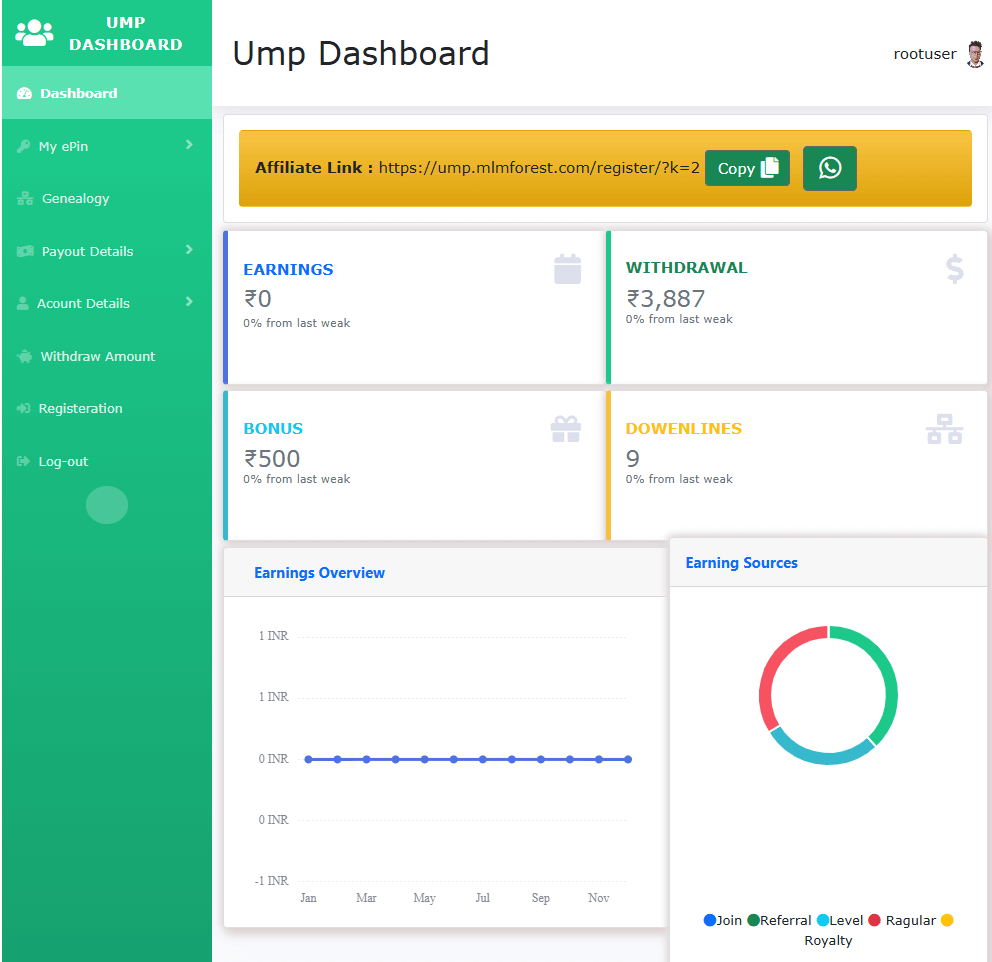Click the users logo icon in sidebar header
Viewport: 992px width, 962px height.
pos(34,33)
